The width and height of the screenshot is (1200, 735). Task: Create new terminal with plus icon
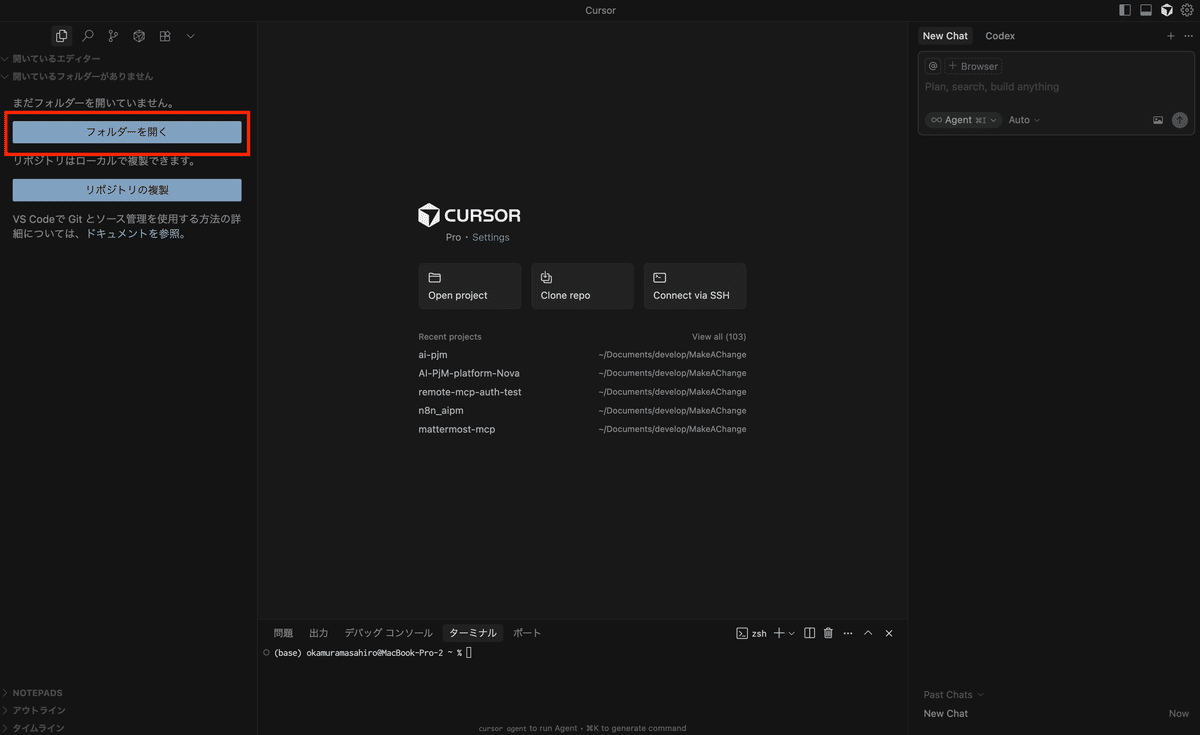click(x=780, y=633)
